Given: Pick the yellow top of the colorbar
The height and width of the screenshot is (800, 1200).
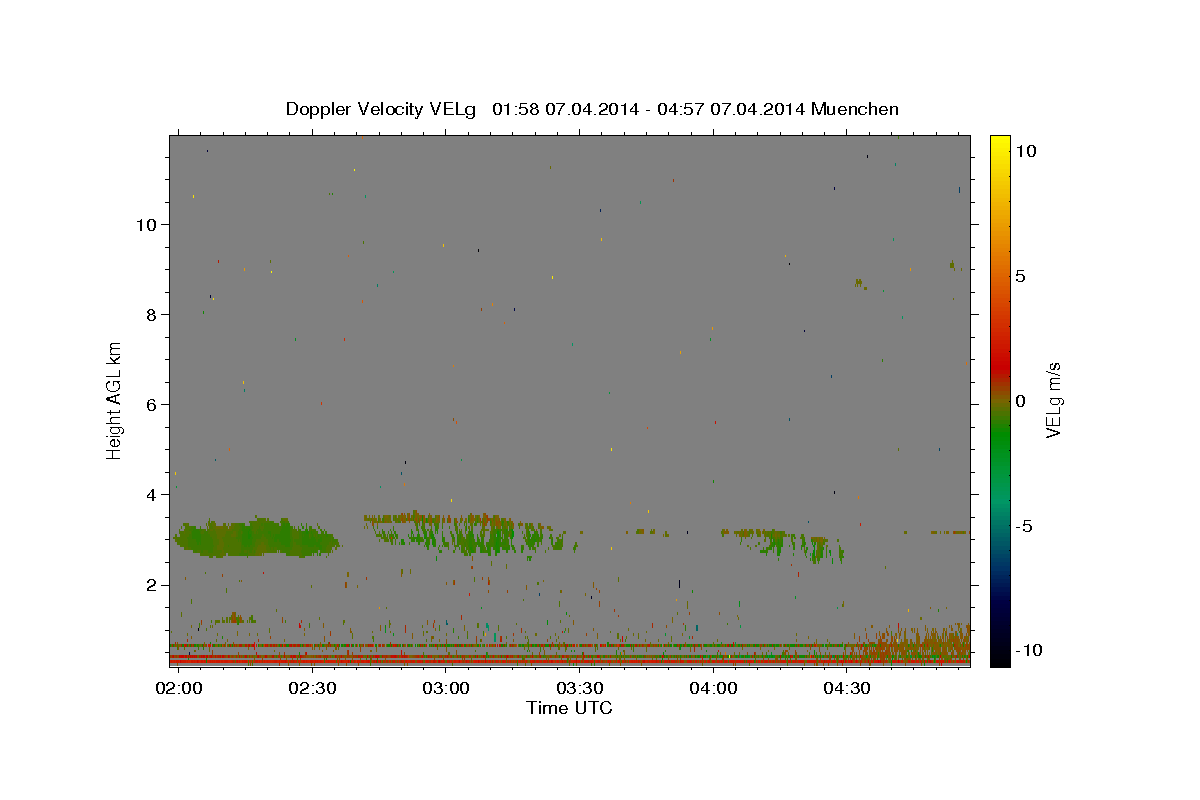Looking at the screenshot, I should coord(999,145).
